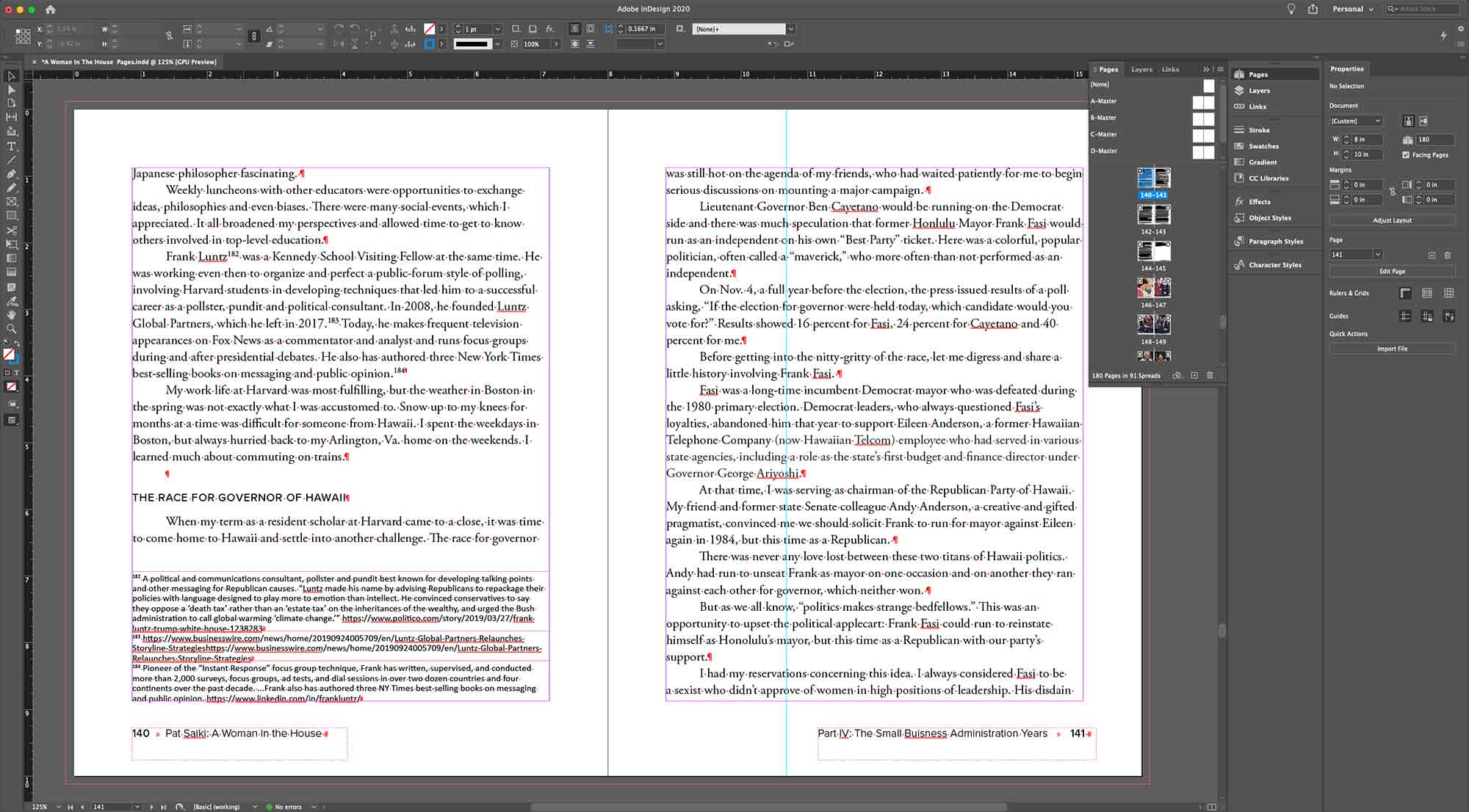
Task: Select the Rectangle Frame tool
Action: [x=11, y=202]
